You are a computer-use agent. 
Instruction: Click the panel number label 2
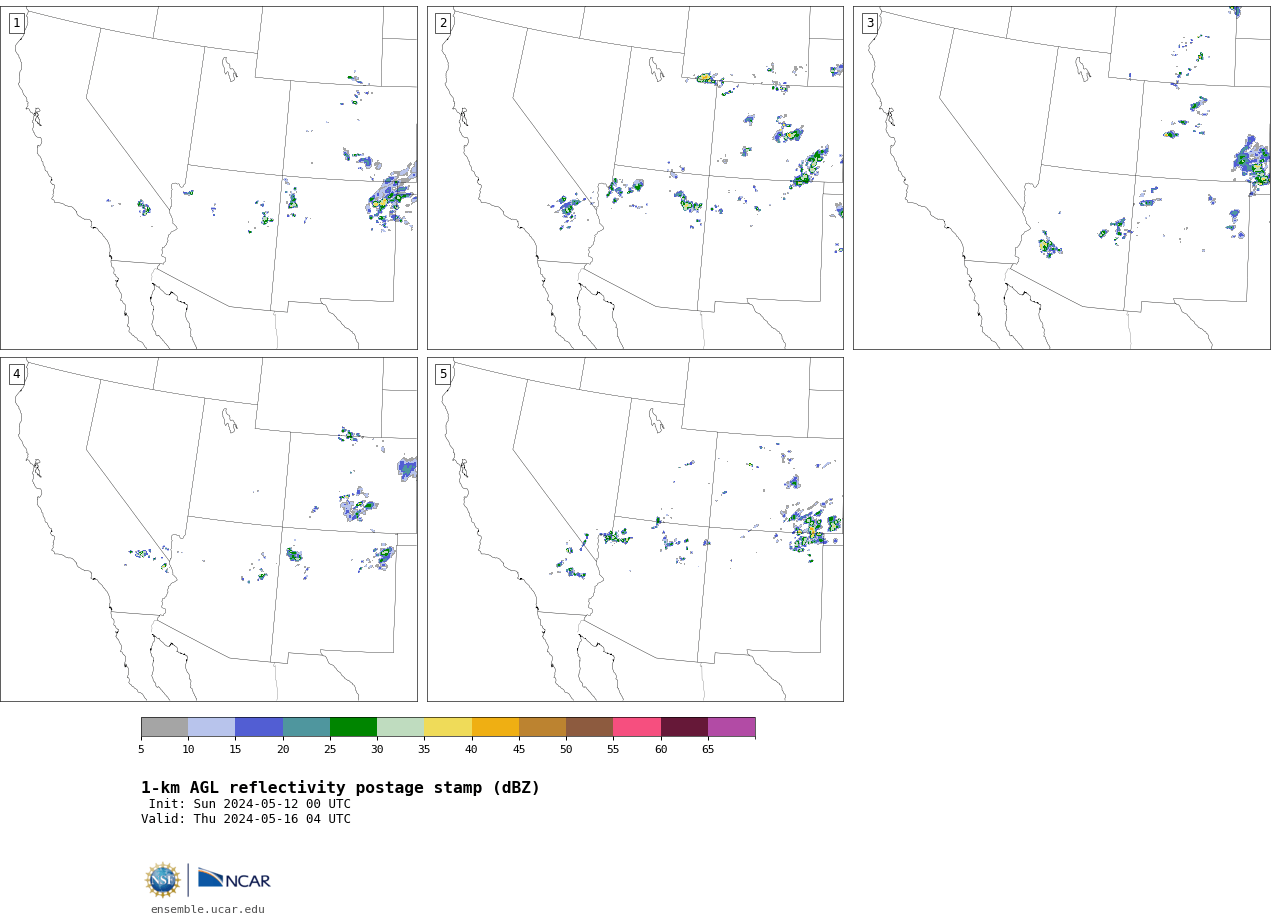tap(443, 23)
